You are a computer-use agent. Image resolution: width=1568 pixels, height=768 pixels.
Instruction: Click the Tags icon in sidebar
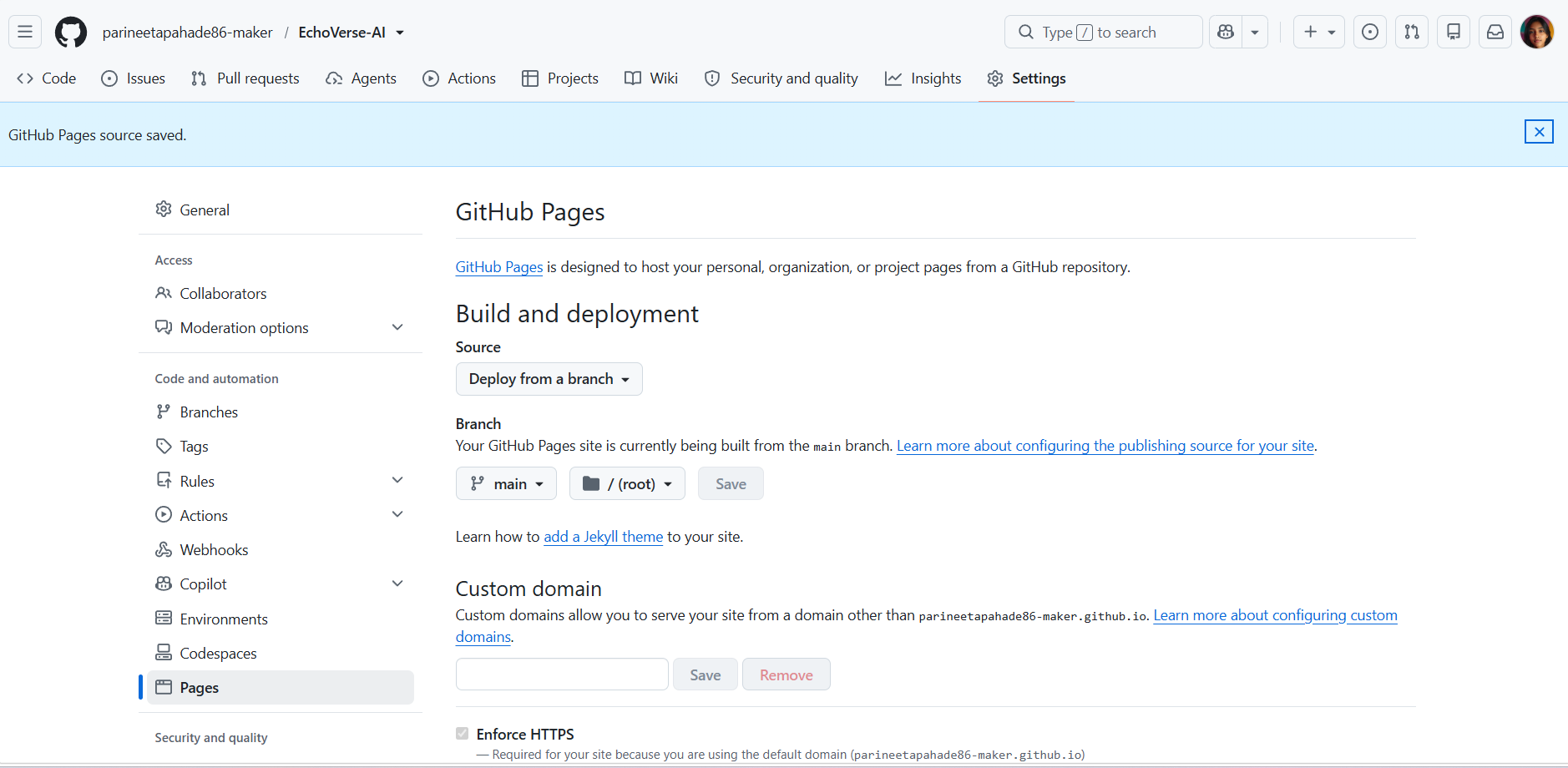164,446
